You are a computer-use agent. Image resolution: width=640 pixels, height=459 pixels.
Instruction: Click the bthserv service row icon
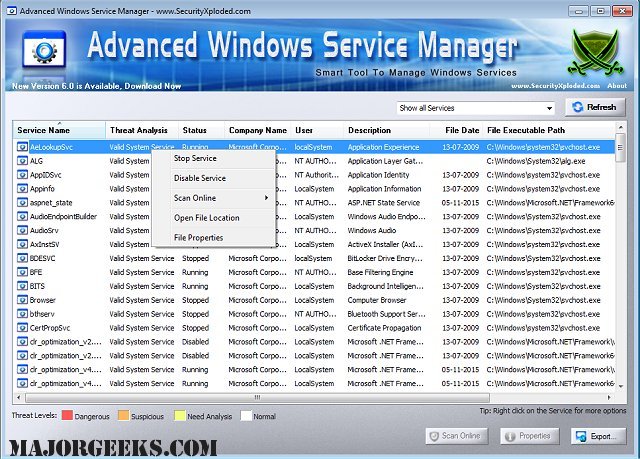(22, 314)
